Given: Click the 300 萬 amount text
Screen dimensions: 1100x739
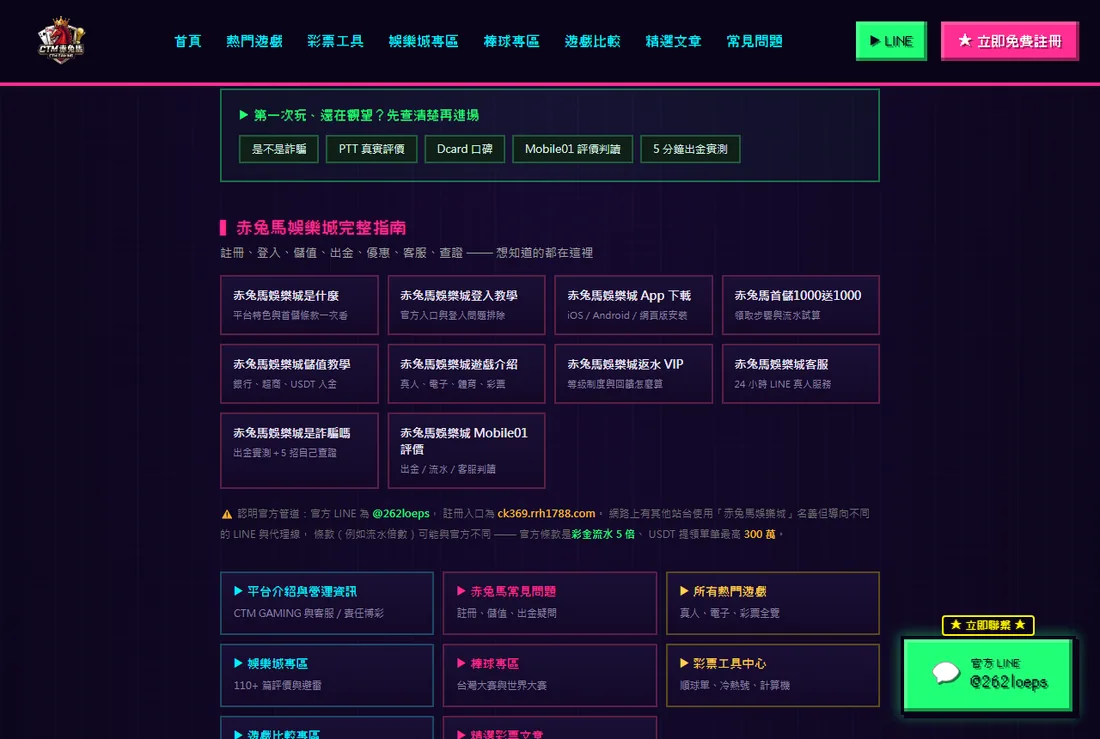Looking at the screenshot, I should pos(760,534).
